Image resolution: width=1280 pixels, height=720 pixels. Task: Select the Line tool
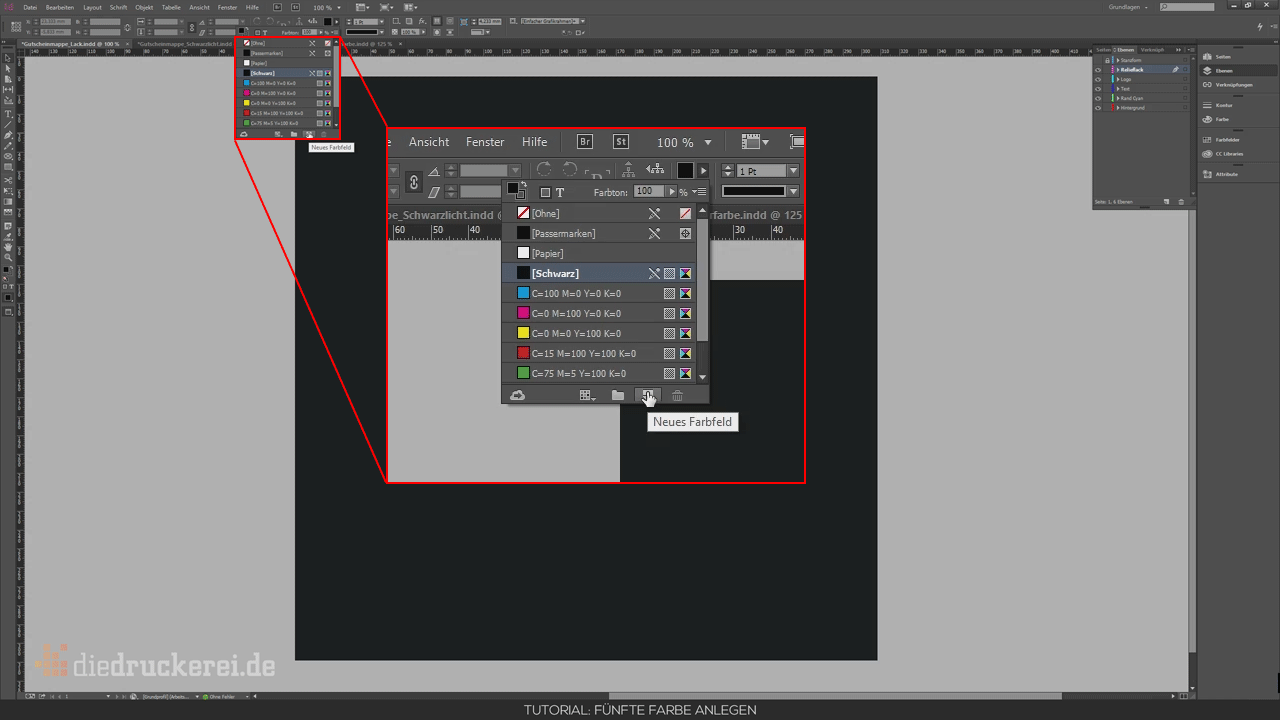coord(8,123)
